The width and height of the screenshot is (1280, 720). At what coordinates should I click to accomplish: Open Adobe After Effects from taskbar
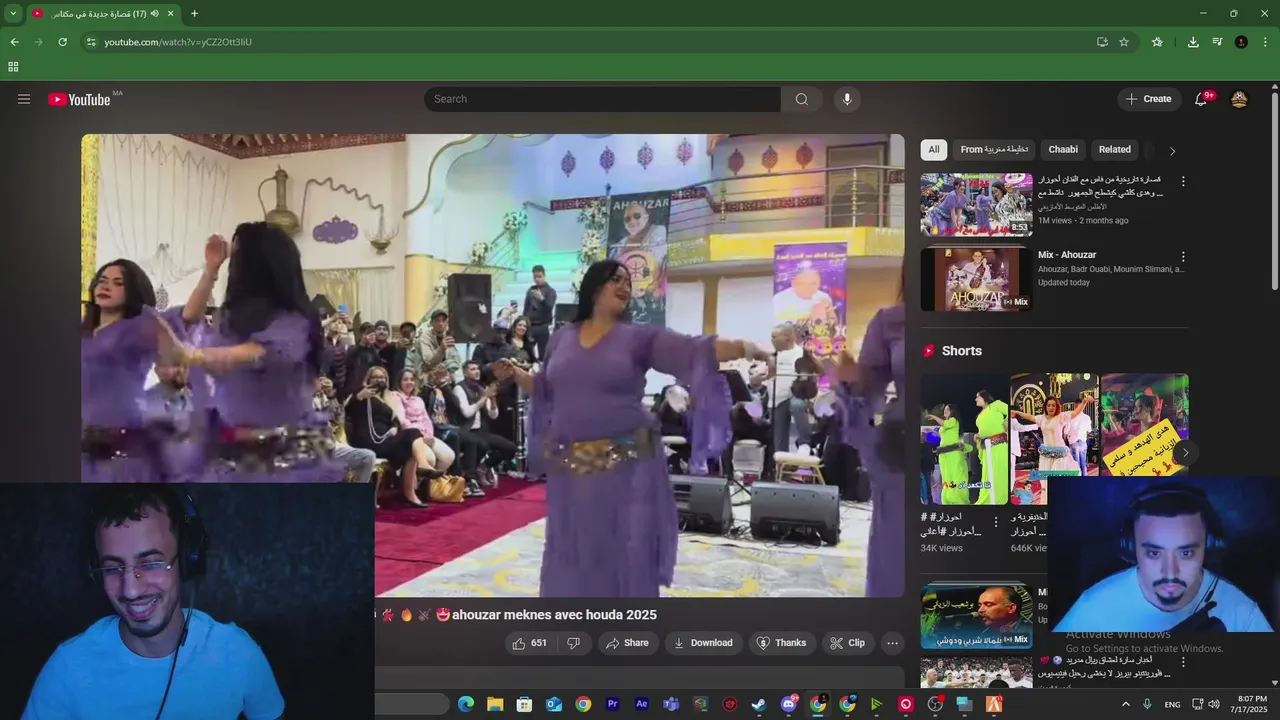642,704
